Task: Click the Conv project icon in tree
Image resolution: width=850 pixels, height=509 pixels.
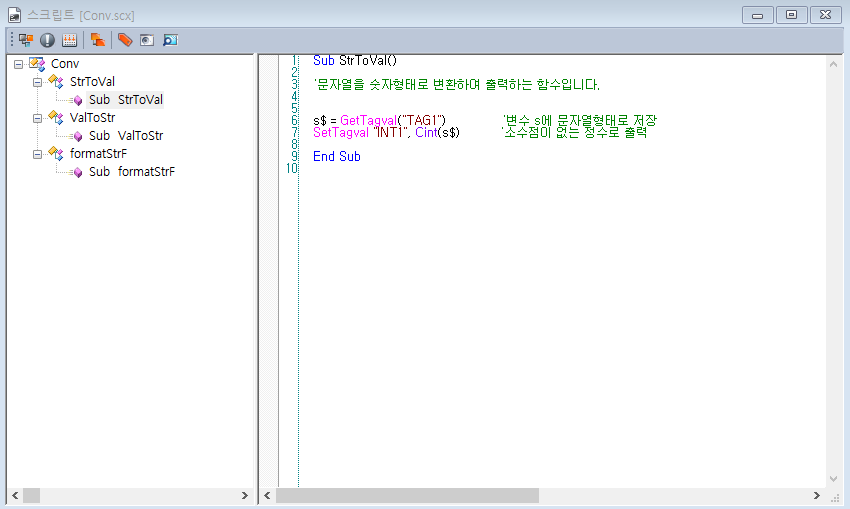Action: pos(37,64)
